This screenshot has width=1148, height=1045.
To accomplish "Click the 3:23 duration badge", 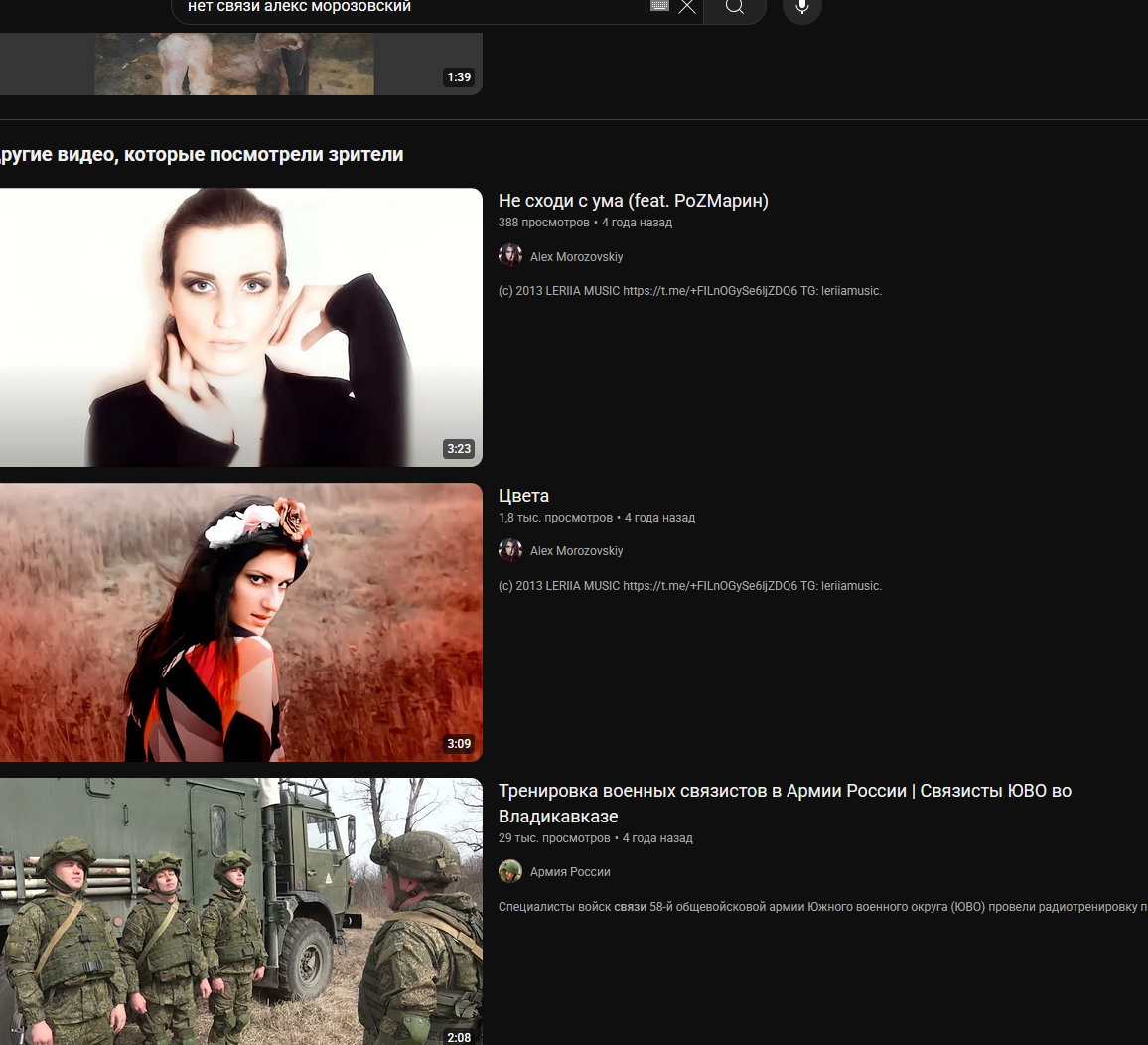I will point(459,449).
